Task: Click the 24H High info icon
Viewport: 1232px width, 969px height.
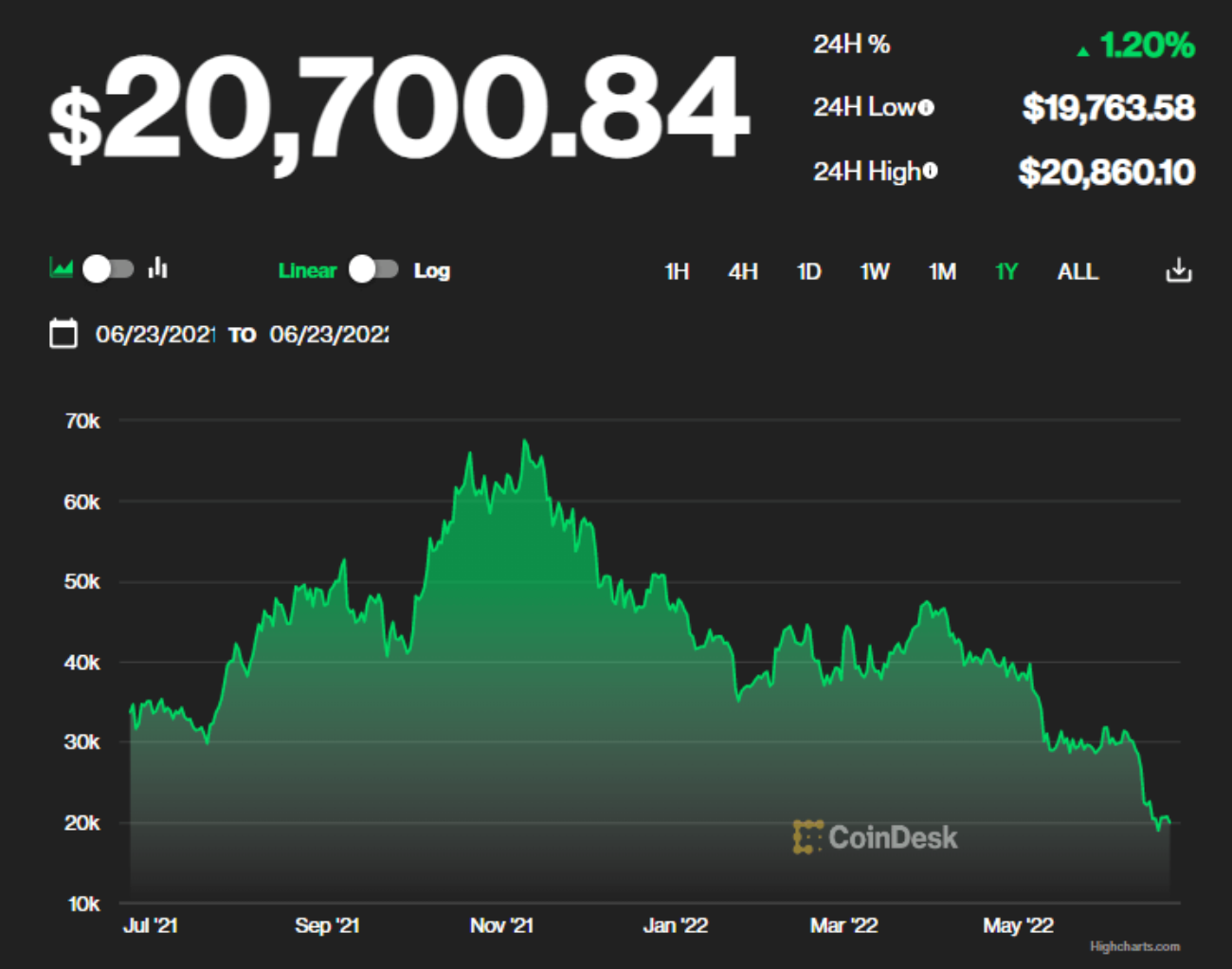Action: click(x=930, y=171)
